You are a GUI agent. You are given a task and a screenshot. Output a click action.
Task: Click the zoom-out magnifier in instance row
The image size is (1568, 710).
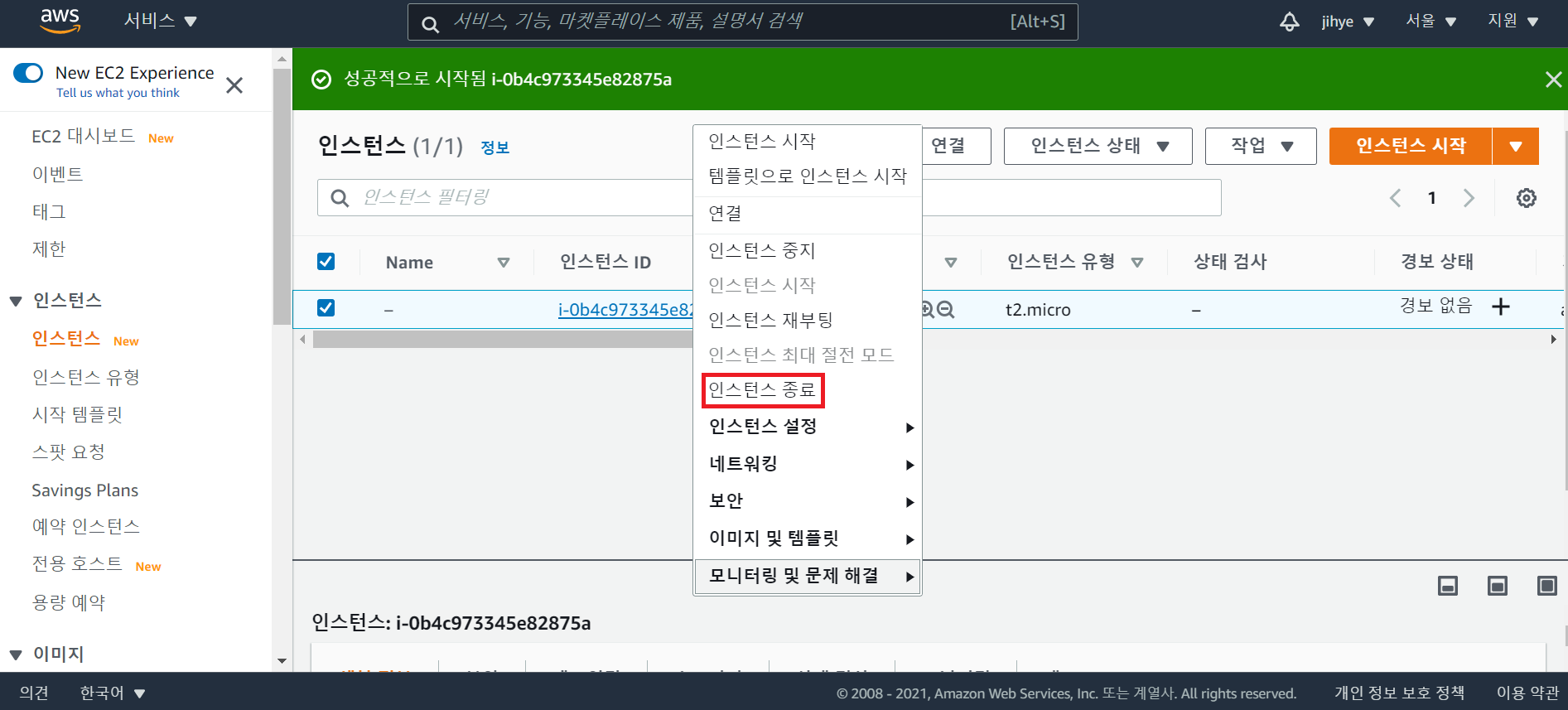[946, 310]
